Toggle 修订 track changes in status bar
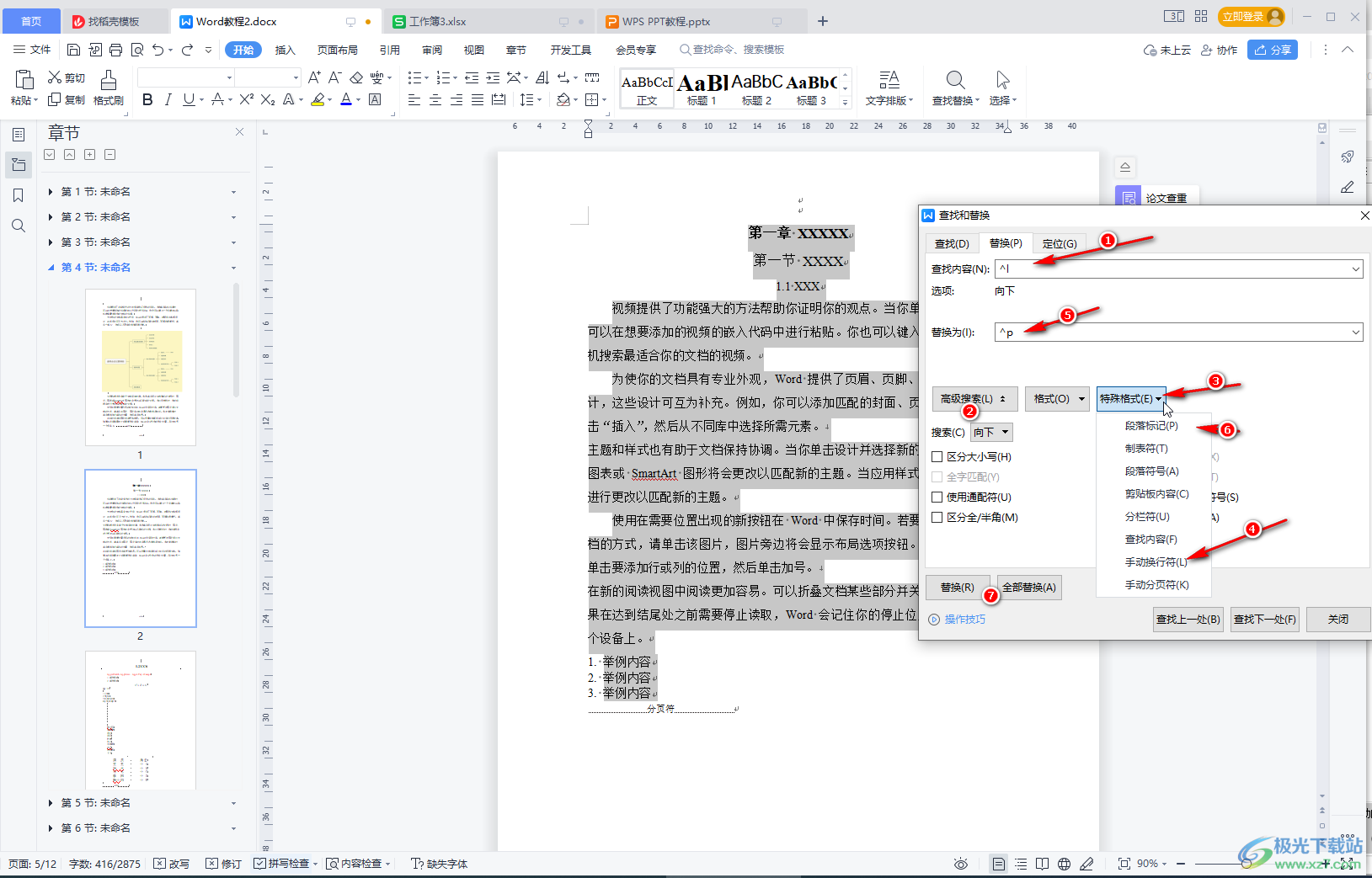1372x878 pixels. click(x=224, y=864)
